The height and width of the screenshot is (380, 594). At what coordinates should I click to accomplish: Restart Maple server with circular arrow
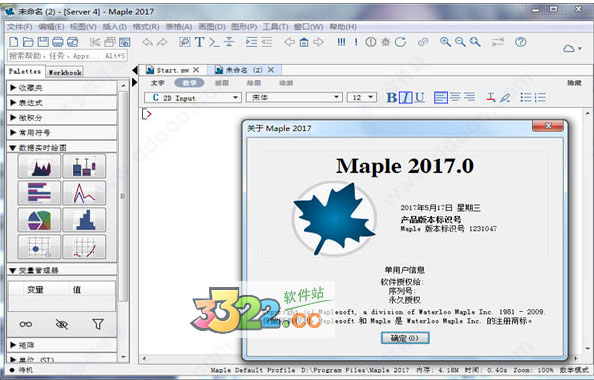(x=400, y=42)
